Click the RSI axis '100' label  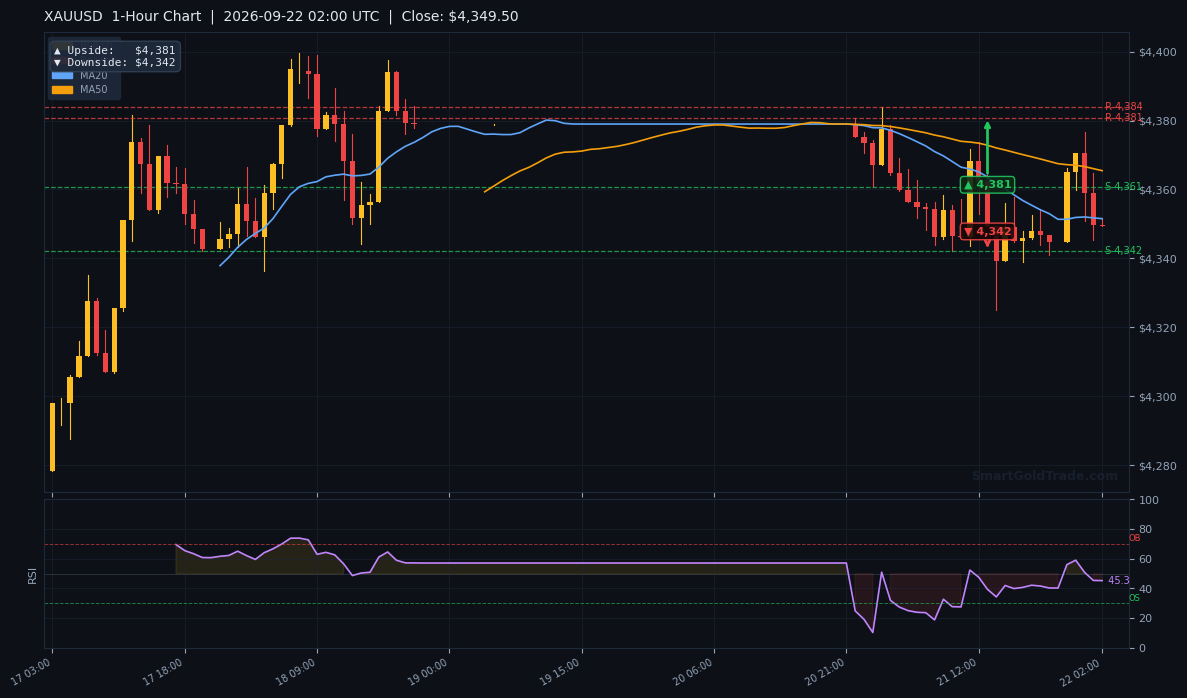[1148, 500]
